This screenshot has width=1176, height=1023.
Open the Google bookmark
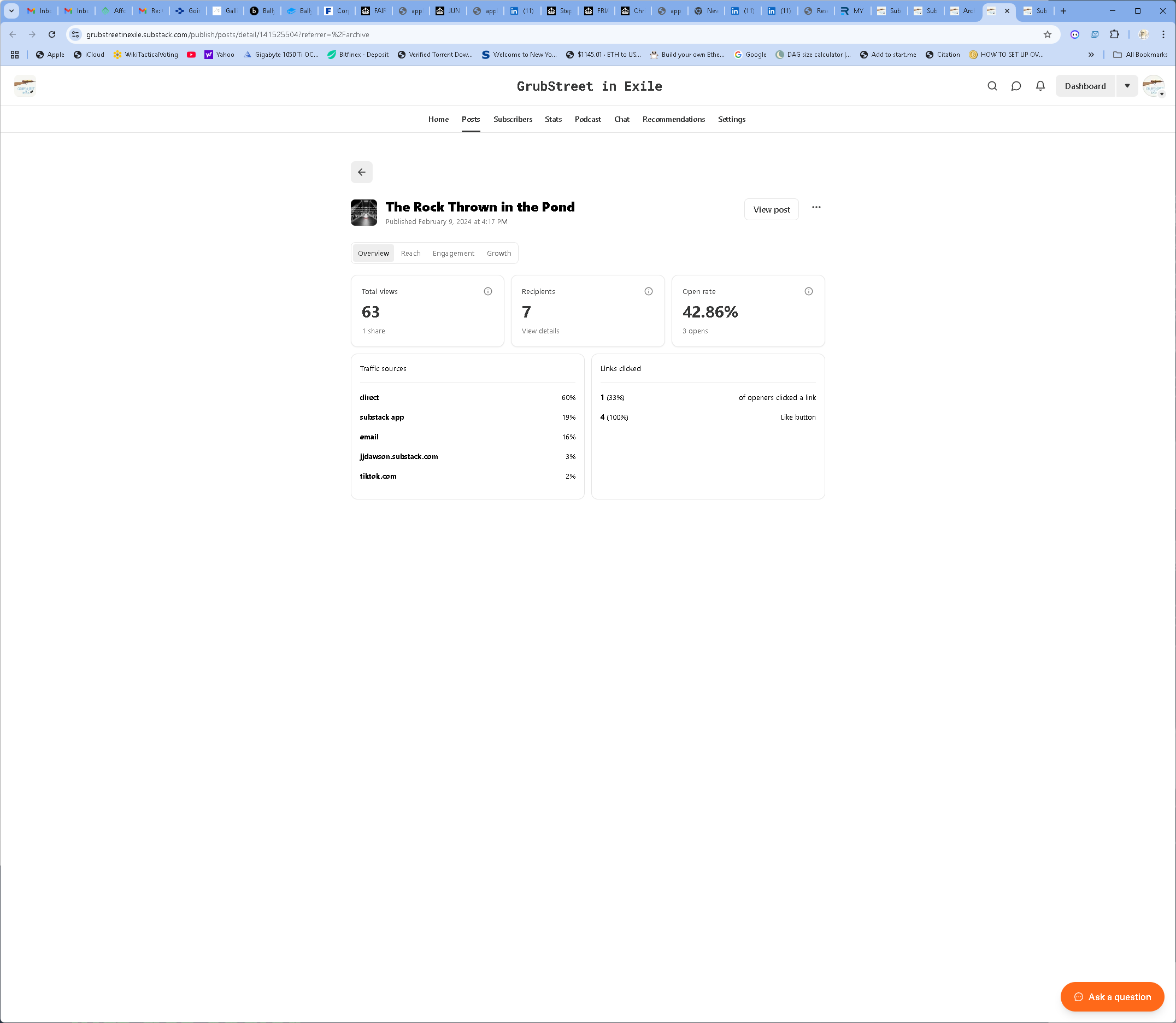750,54
